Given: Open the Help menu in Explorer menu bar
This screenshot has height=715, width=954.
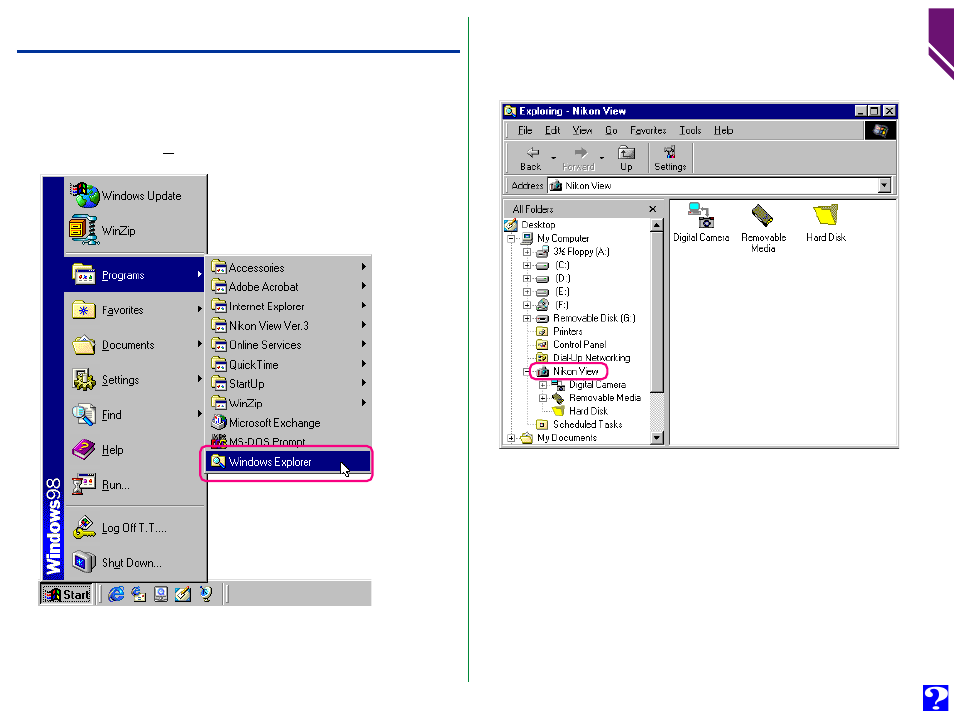Looking at the screenshot, I should [723, 130].
